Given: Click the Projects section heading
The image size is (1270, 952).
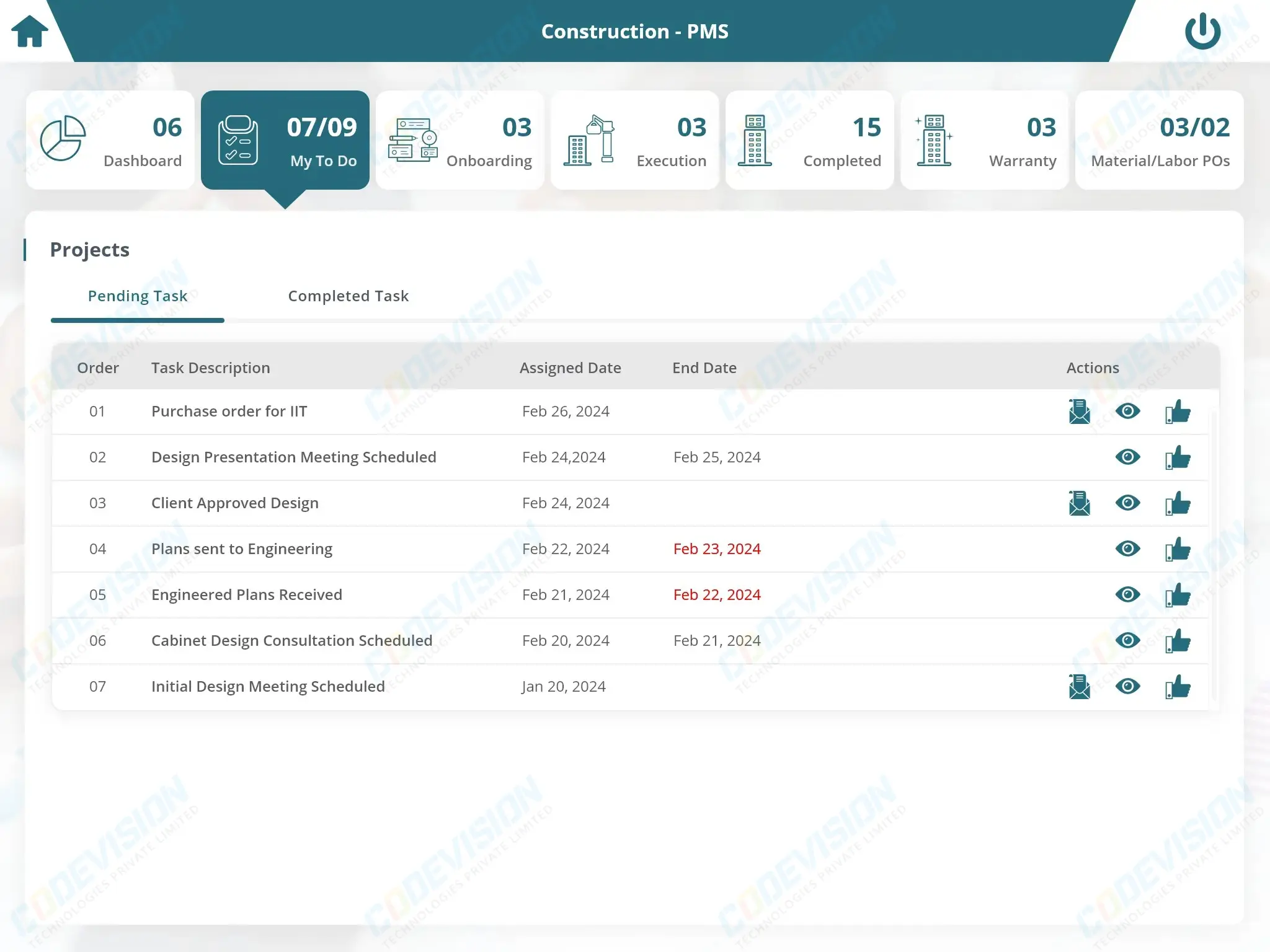Looking at the screenshot, I should click(90, 250).
